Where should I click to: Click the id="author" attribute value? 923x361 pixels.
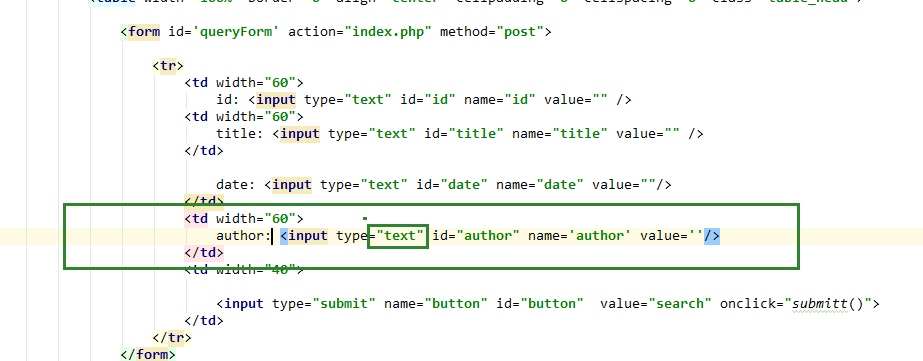(489, 236)
